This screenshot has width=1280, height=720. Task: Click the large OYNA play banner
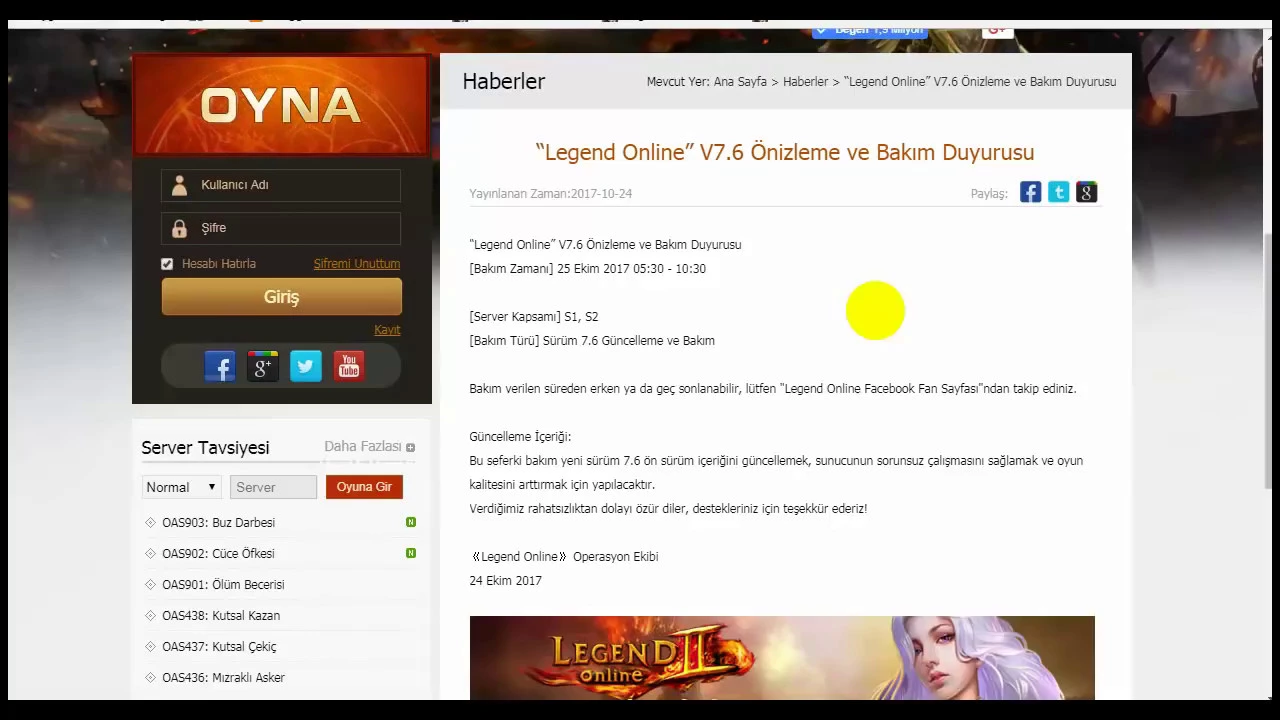(281, 105)
